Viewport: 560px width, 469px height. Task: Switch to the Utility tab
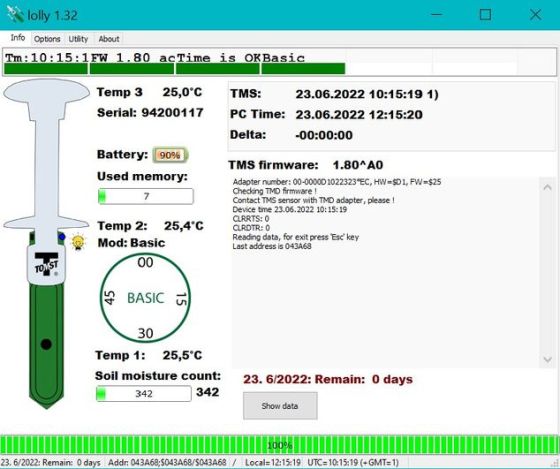tap(78, 39)
